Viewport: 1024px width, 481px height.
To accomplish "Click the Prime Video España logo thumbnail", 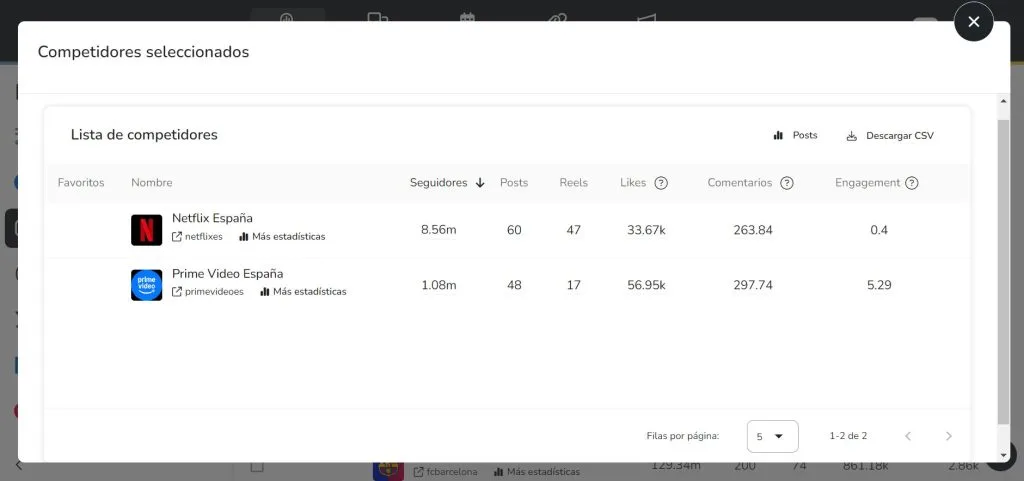I will pos(146,285).
